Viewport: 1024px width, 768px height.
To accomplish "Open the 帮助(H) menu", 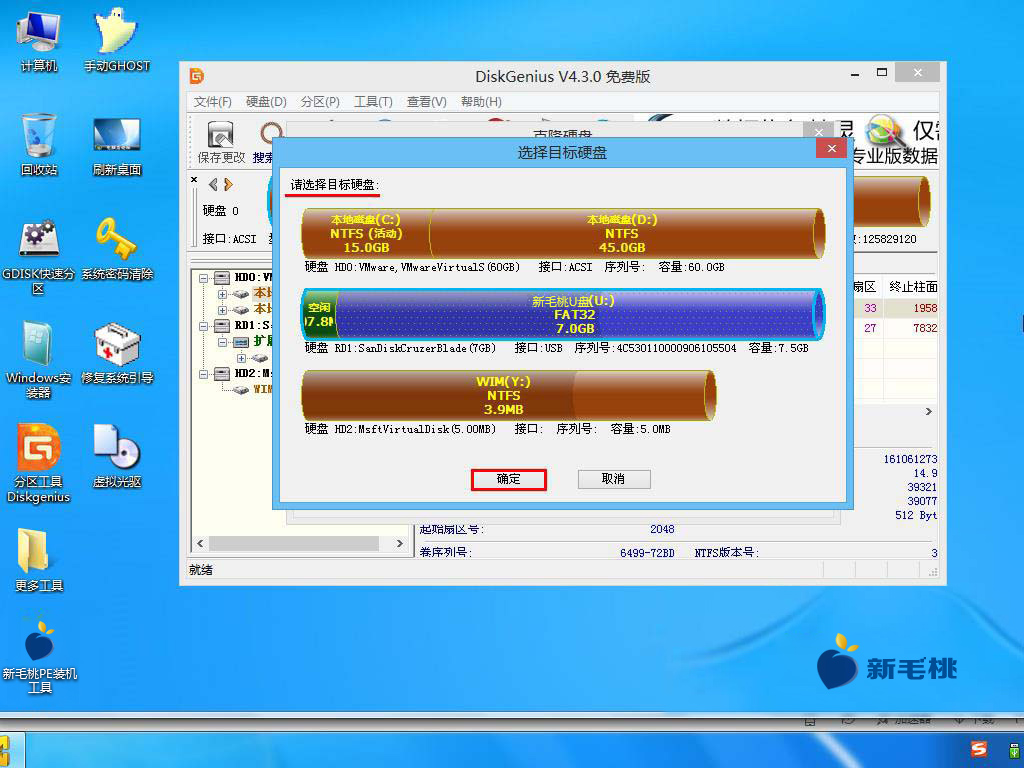I will tap(481, 102).
